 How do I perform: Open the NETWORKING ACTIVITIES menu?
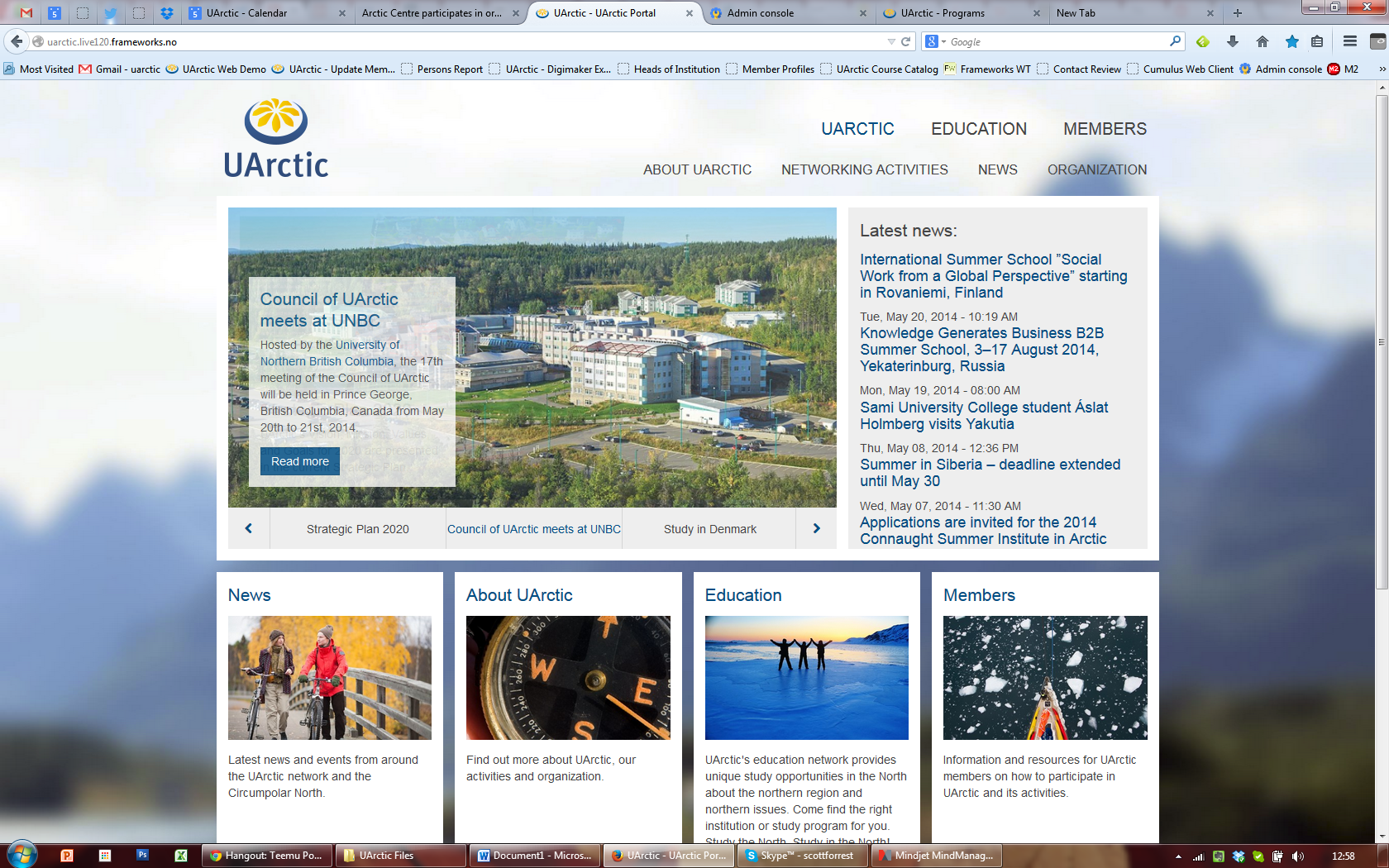864,169
